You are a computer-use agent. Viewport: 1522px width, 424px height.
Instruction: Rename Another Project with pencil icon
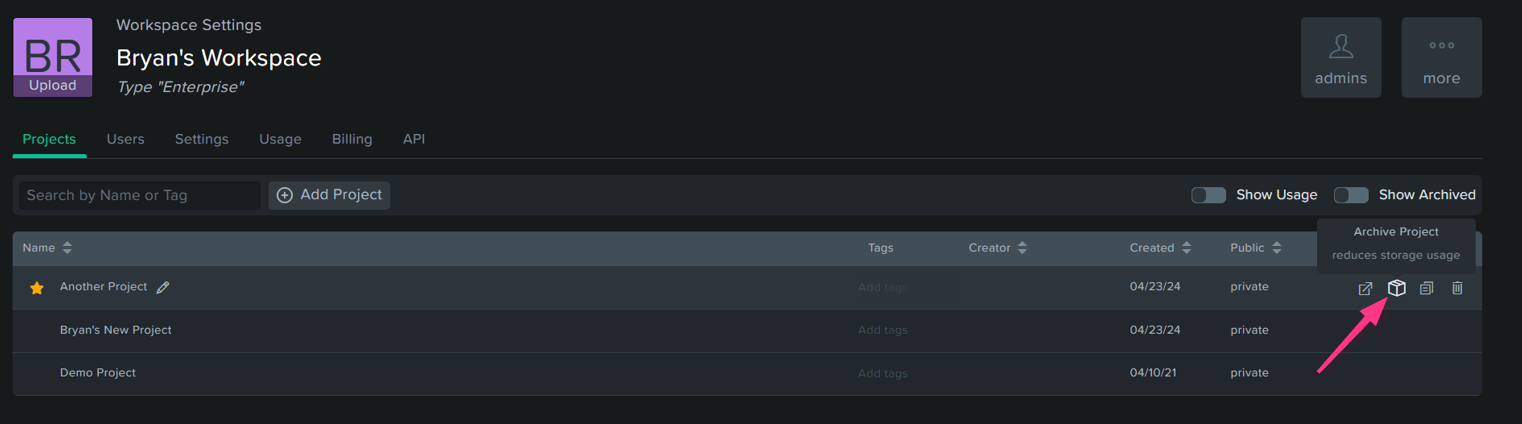click(x=163, y=287)
